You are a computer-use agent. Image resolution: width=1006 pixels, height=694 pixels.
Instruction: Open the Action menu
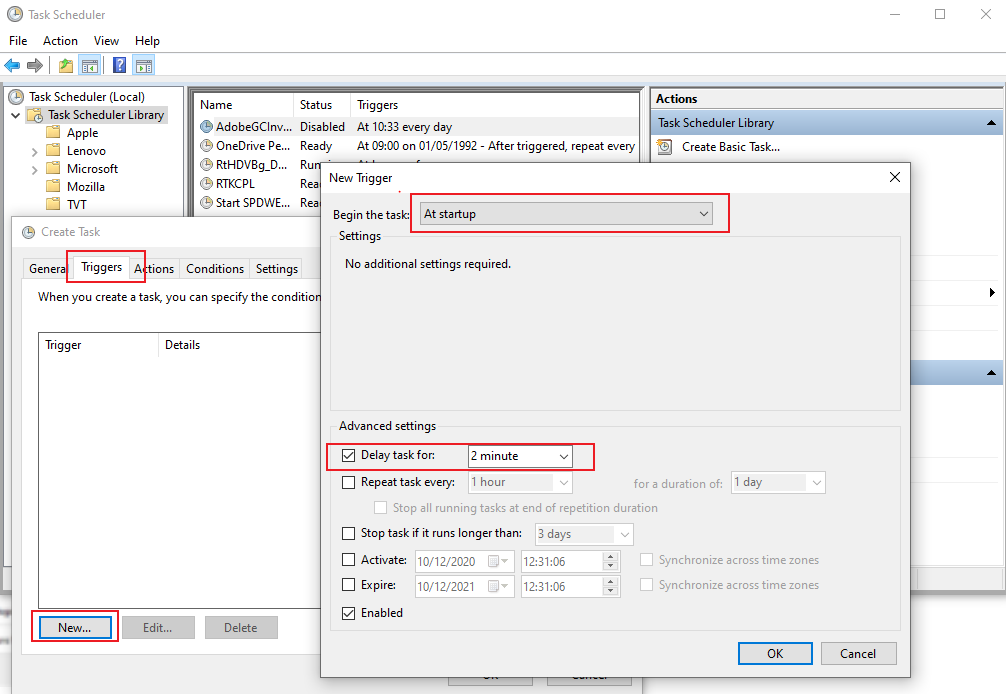60,41
